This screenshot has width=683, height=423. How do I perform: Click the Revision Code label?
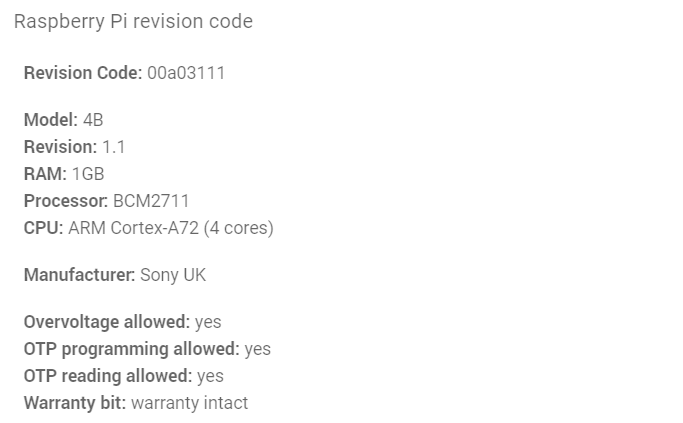83,73
